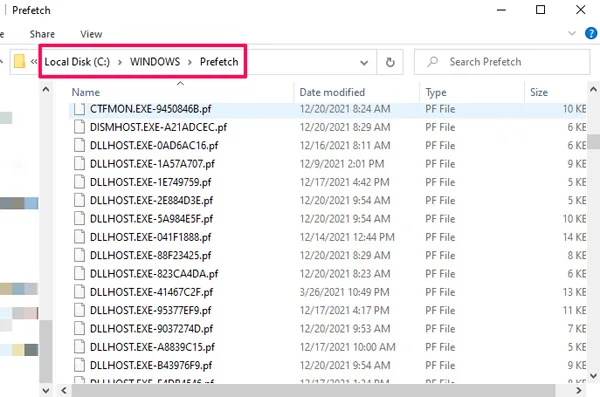The image size is (600, 397).
Task: Select file DLLHOST.EXE-1E749759.pf
Action: point(328,182)
